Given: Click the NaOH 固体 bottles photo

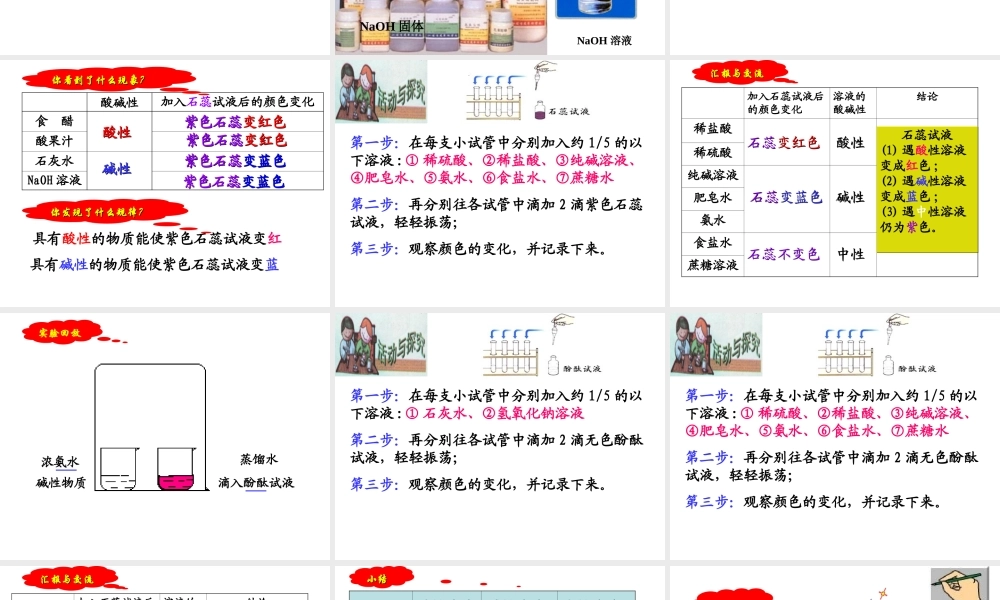Looking at the screenshot, I should [x=441, y=26].
